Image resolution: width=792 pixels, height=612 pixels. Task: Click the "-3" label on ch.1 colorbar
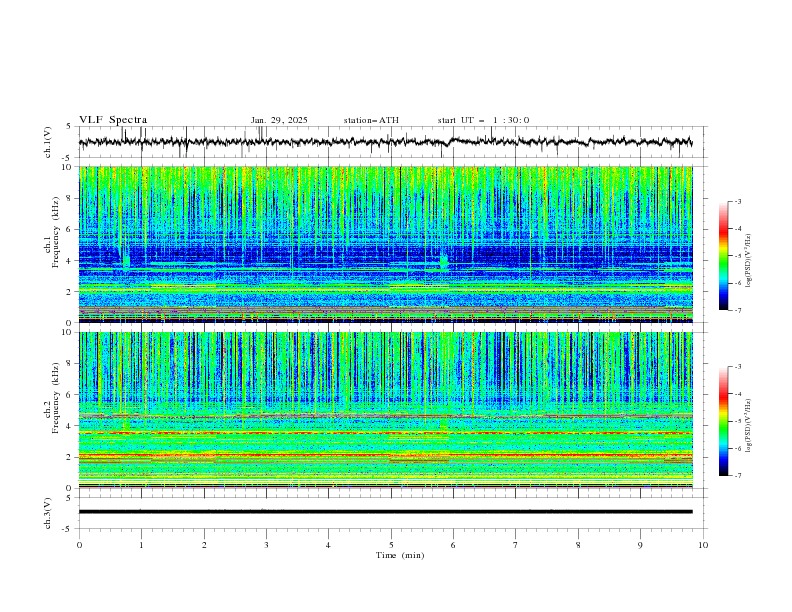(738, 202)
